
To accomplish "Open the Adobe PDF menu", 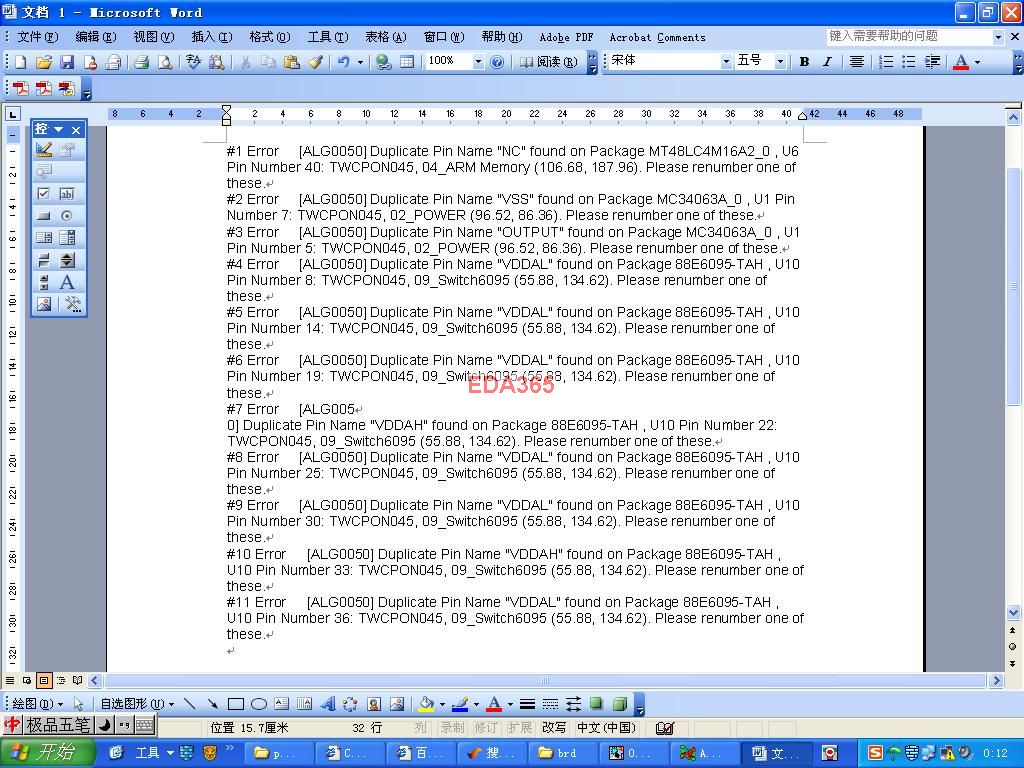I will pos(566,37).
